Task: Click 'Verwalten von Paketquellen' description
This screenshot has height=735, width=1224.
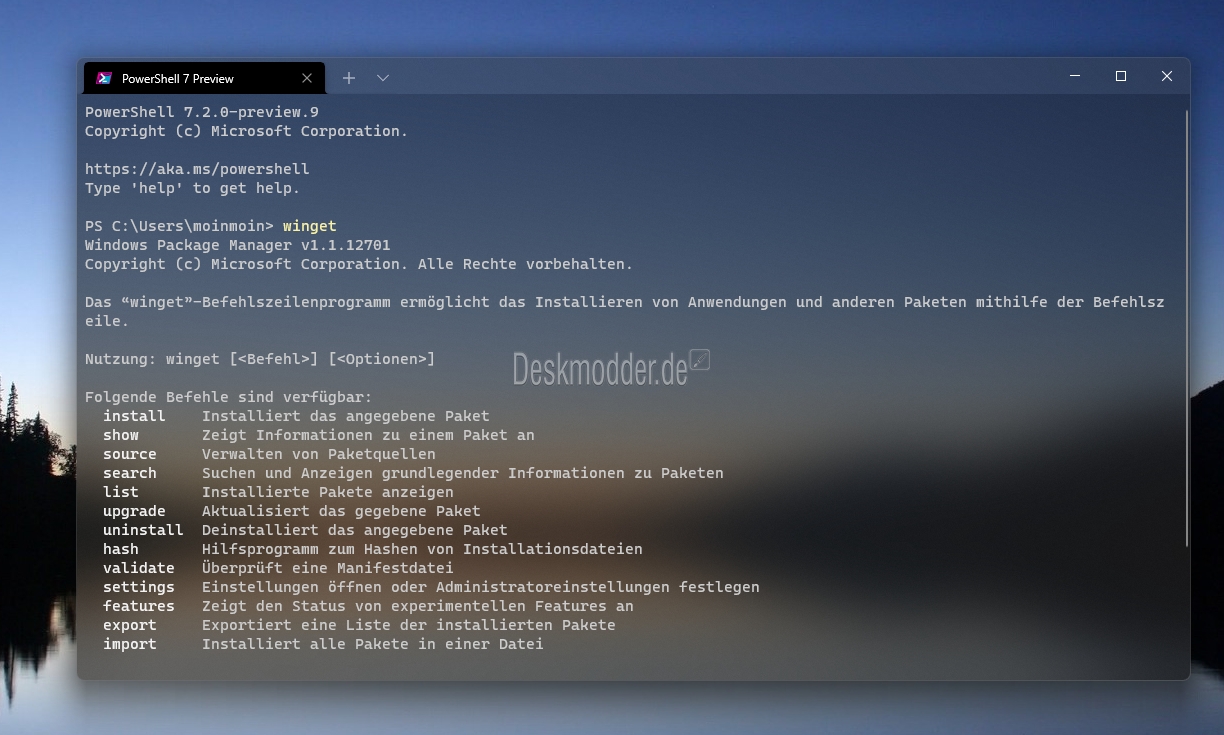Action: click(x=319, y=454)
